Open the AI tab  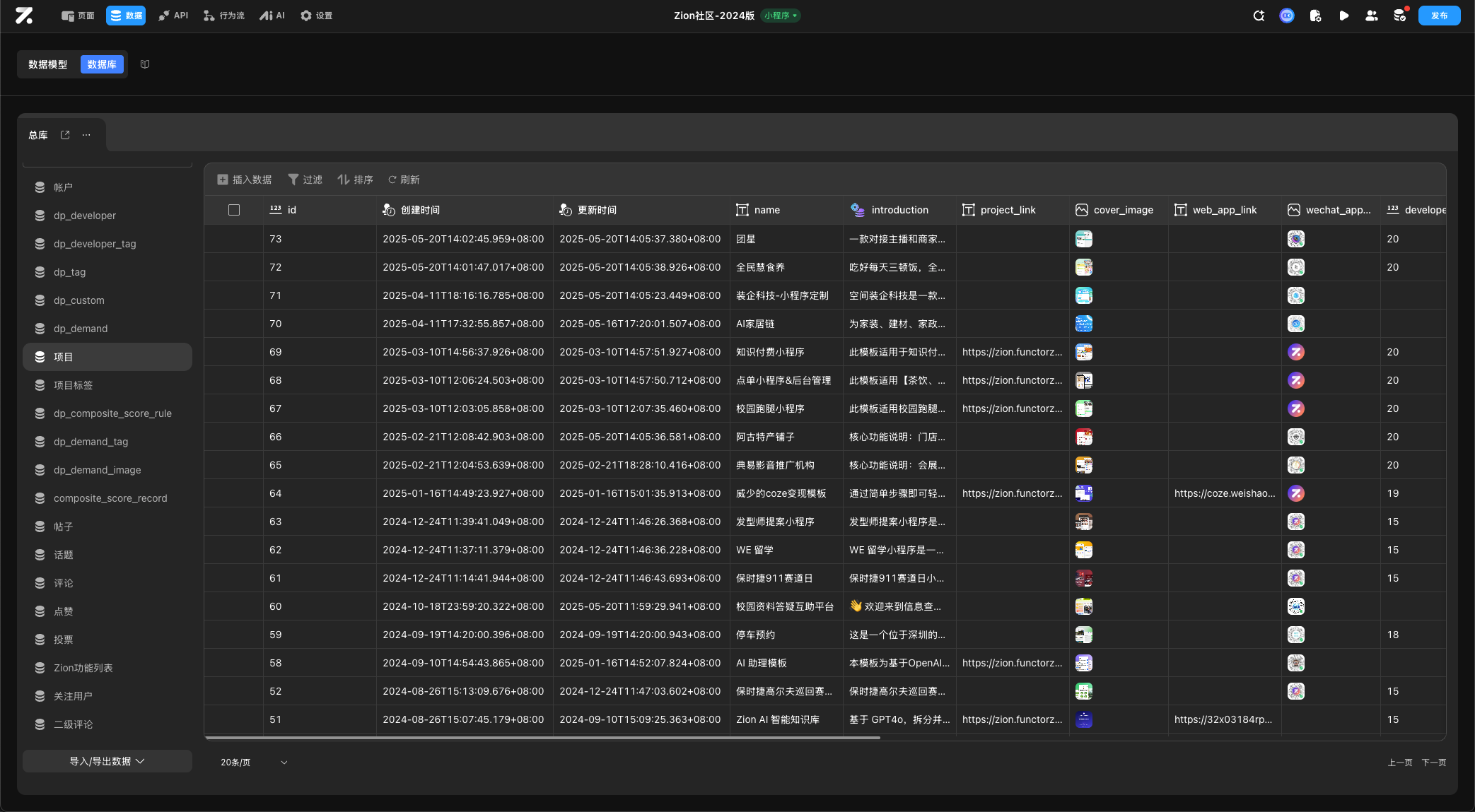(x=272, y=16)
